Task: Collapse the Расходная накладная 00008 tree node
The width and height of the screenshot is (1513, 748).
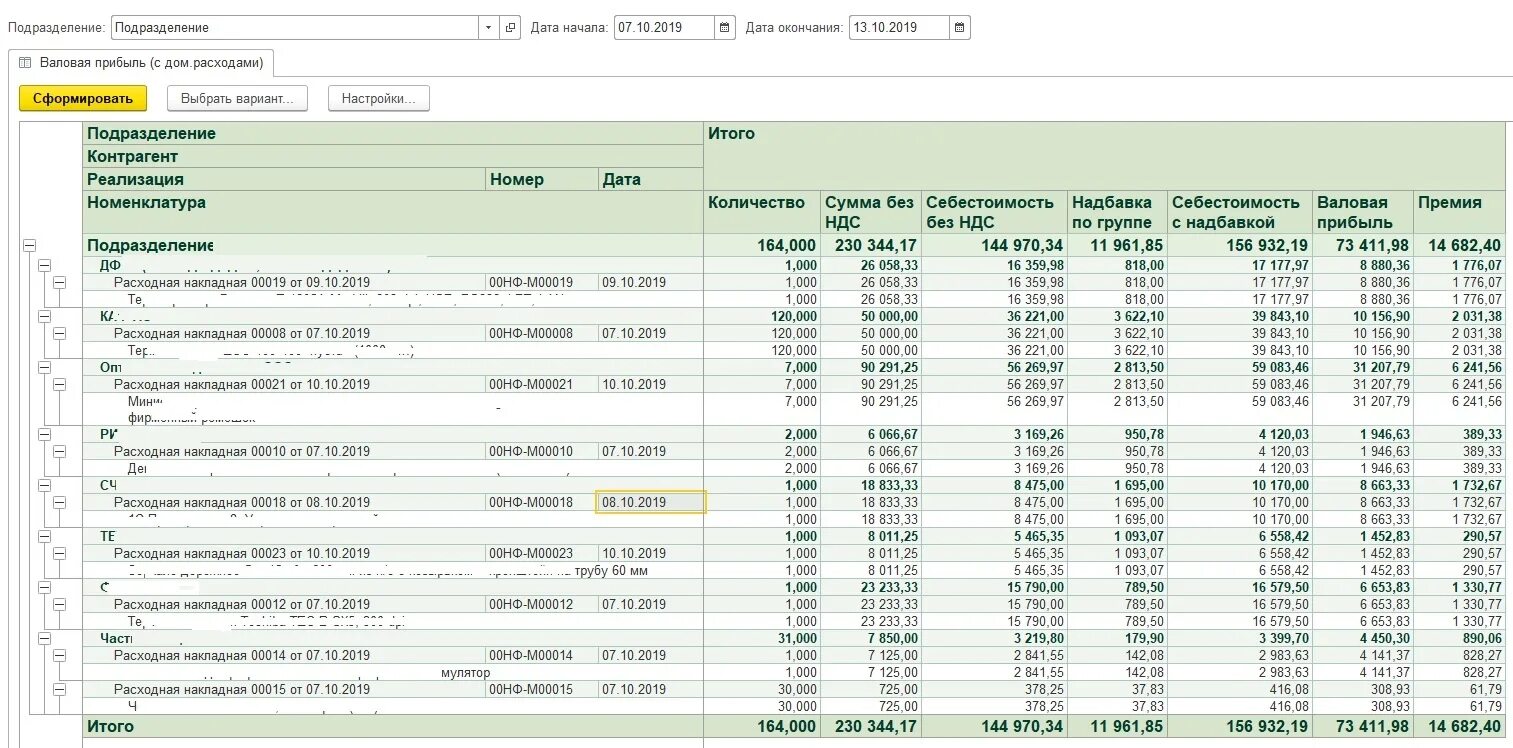Action: [x=59, y=333]
